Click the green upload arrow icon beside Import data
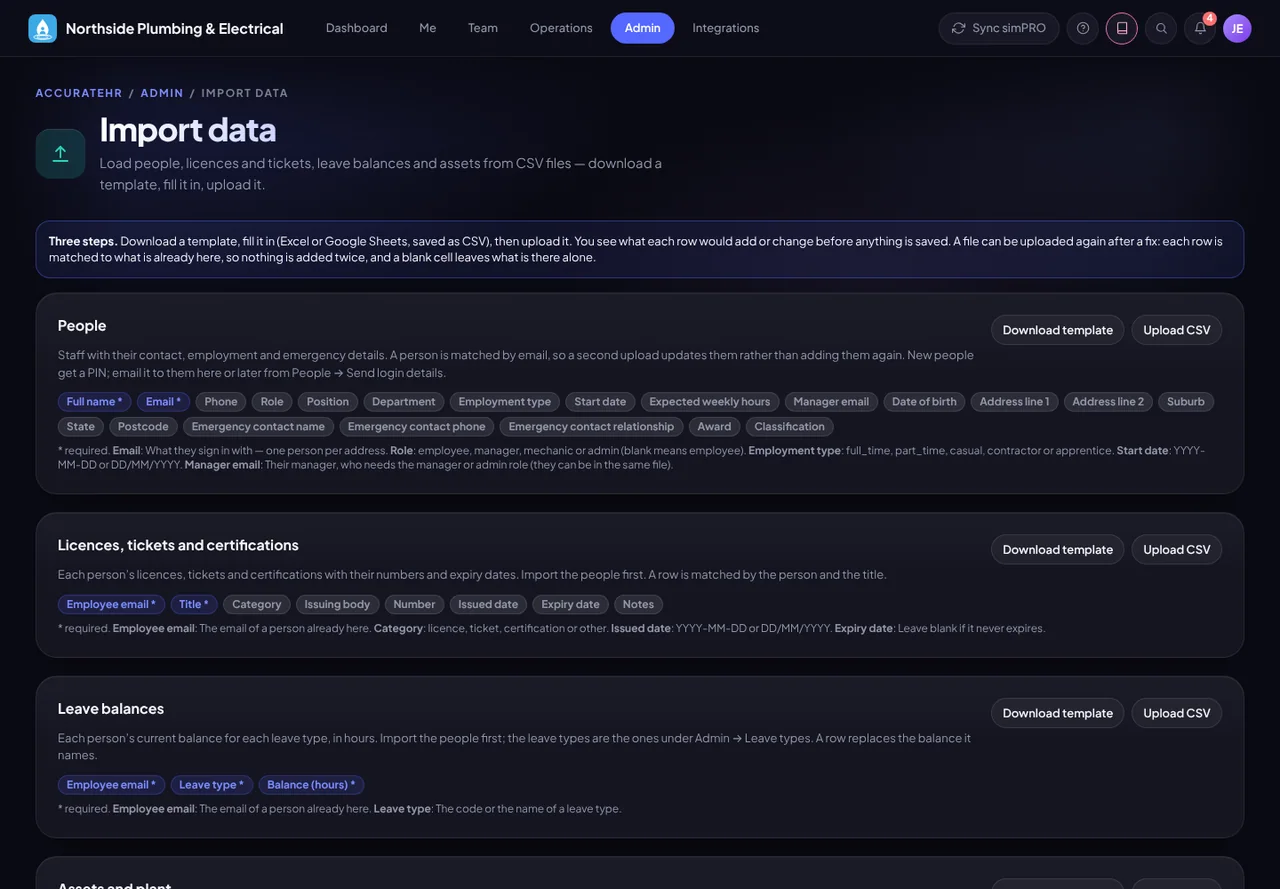This screenshot has height=889, width=1280. [60, 153]
